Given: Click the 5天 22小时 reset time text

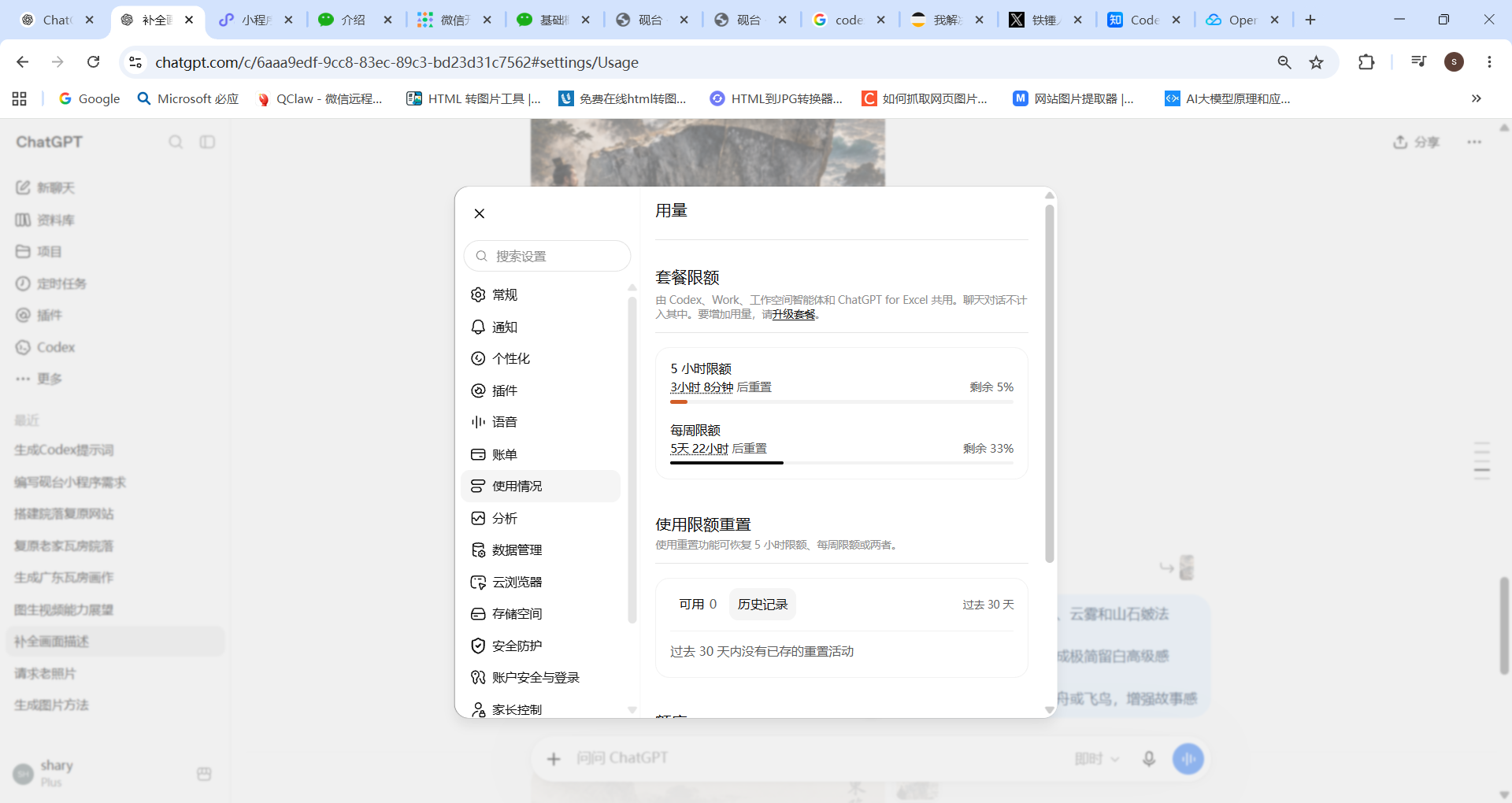Looking at the screenshot, I should tap(699, 449).
